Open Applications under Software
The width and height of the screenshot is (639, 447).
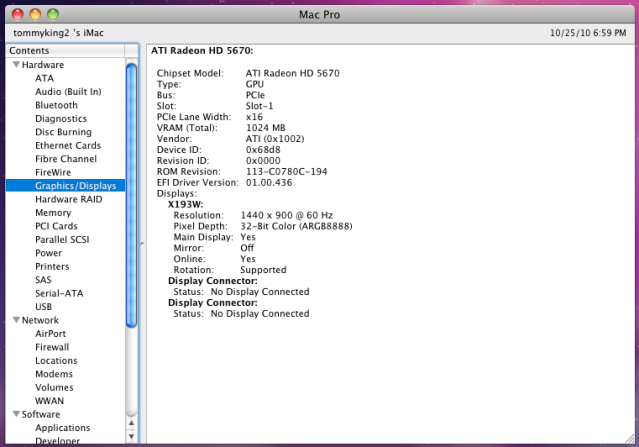tap(63, 428)
